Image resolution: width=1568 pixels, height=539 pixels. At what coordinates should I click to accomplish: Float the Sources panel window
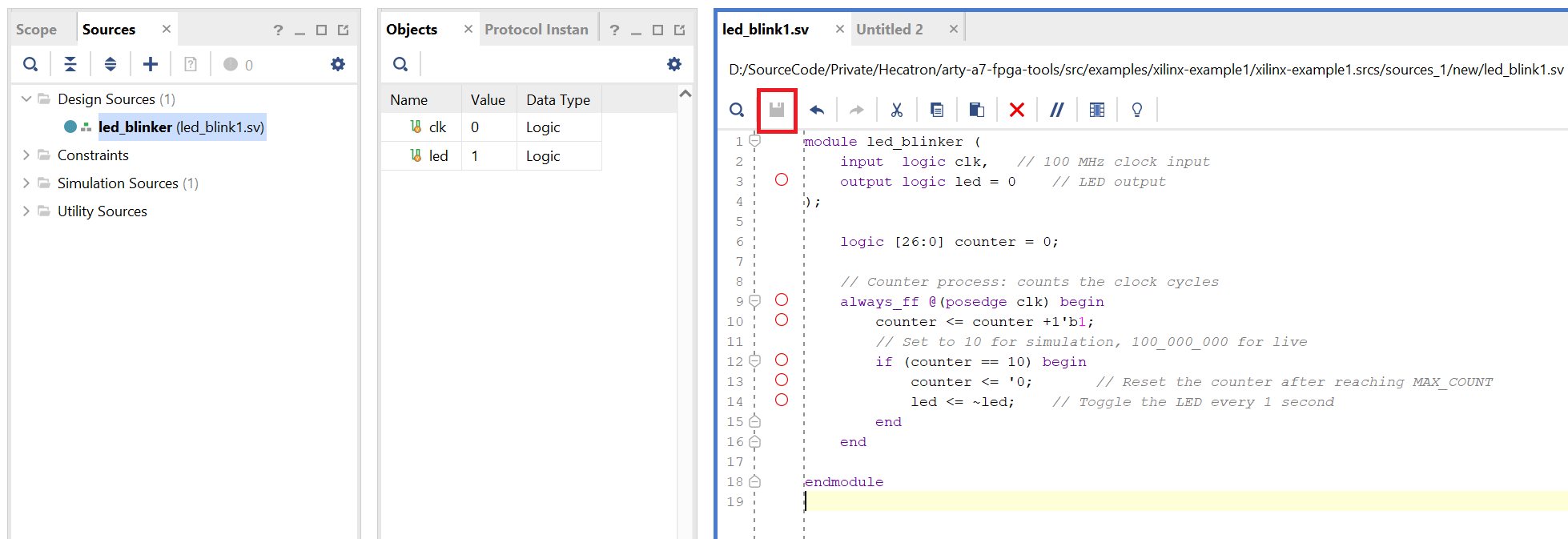pyautogui.click(x=344, y=30)
